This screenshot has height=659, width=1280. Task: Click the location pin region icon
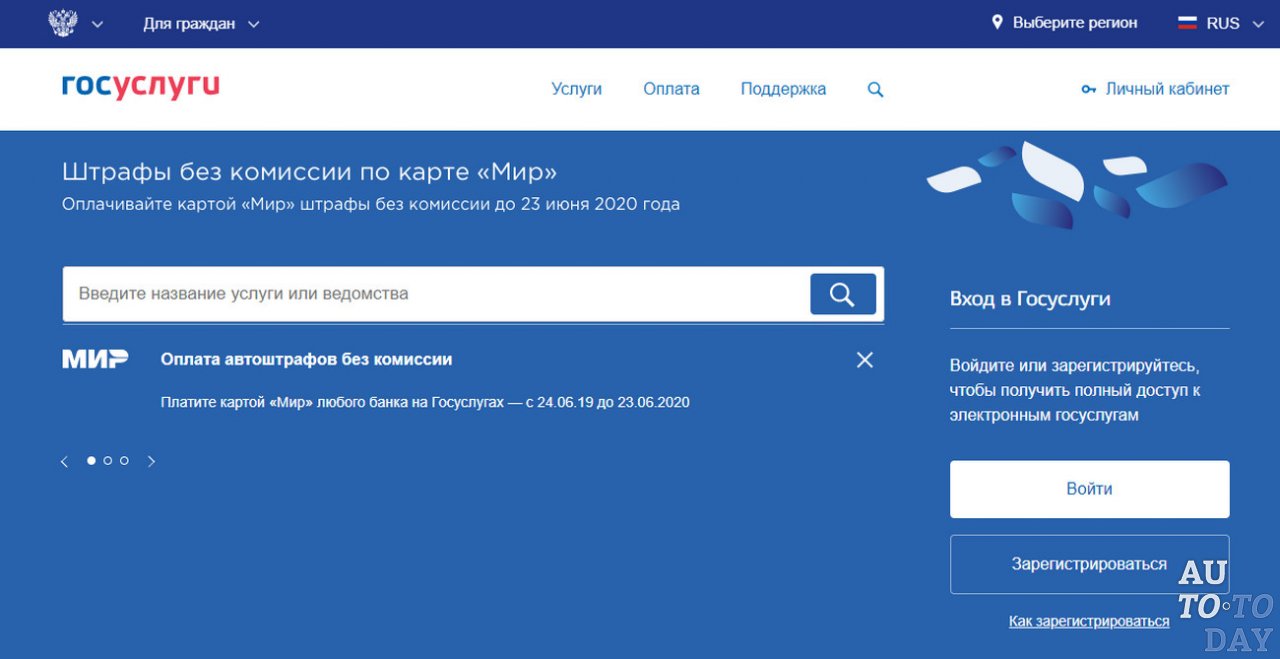(x=997, y=23)
